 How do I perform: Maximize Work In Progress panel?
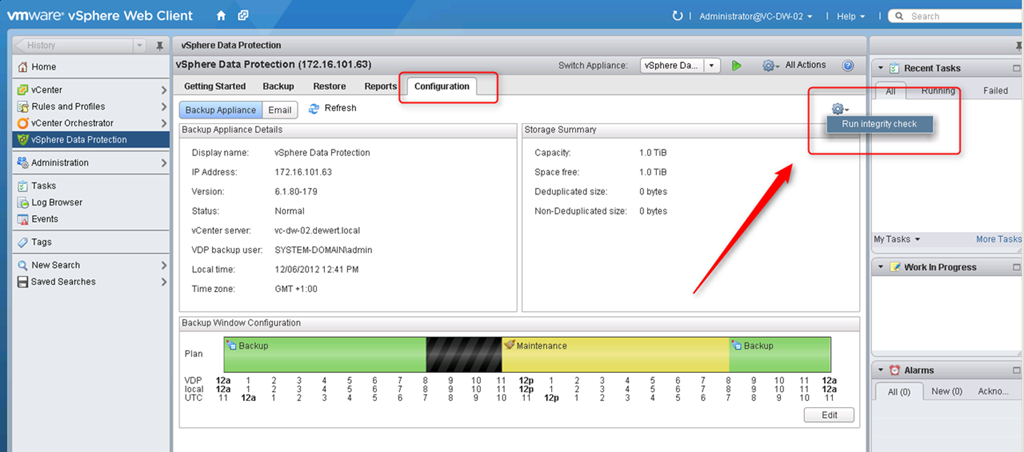point(1016,267)
